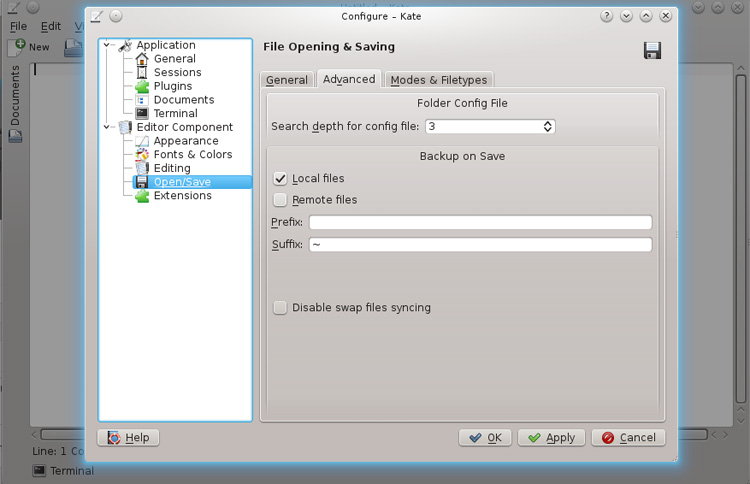Collapse the Application tree node
Viewport: 750px width, 484px height.
point(107,45)
